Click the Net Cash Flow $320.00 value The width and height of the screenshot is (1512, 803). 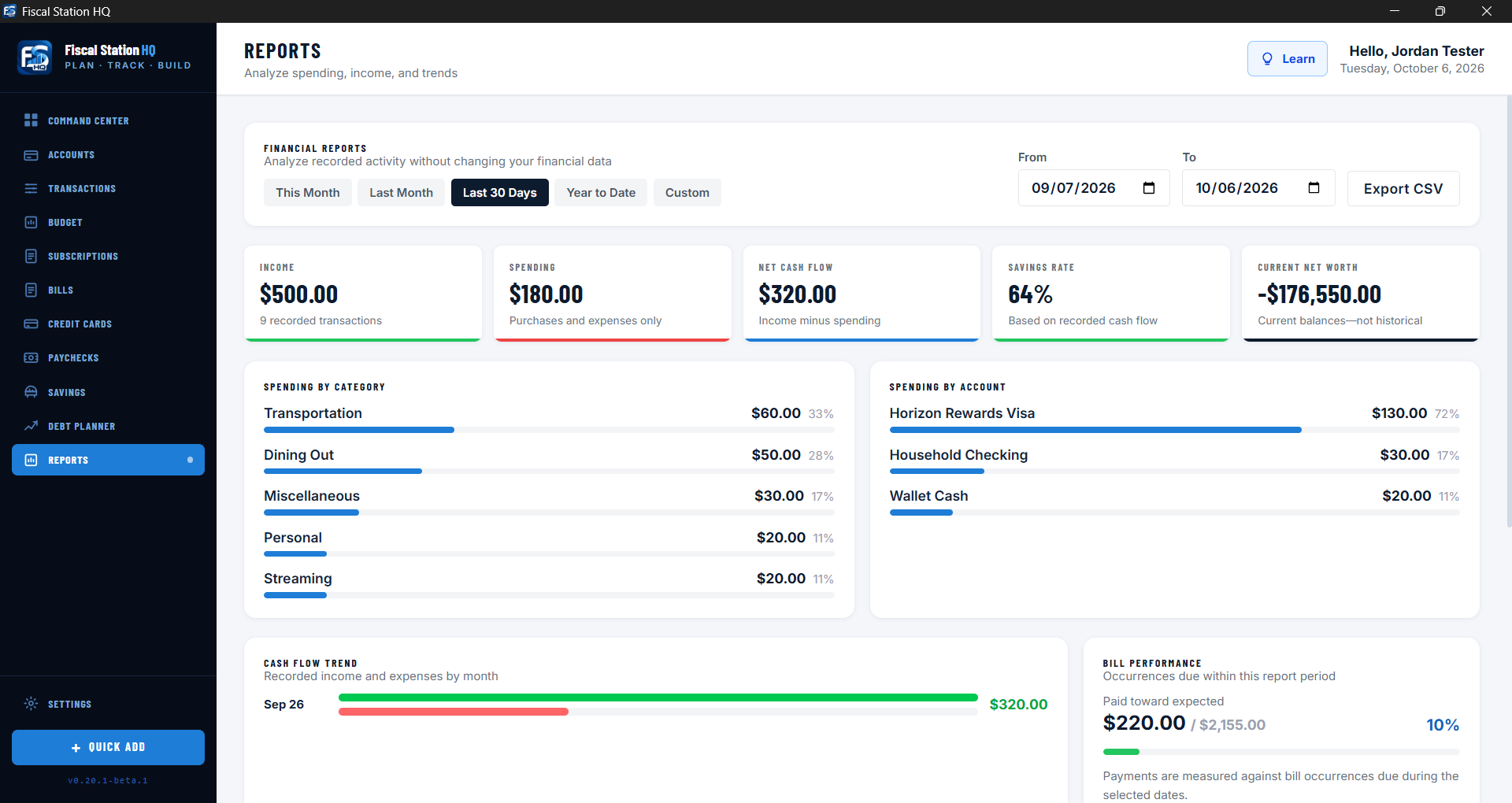(x=798, y=294)
